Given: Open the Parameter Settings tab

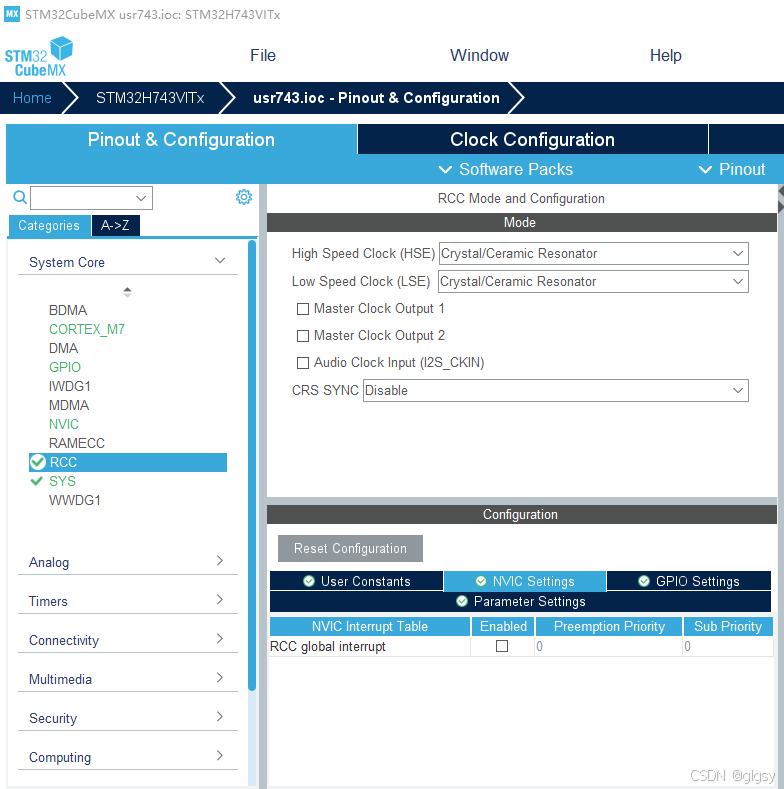Looking at the screenshot, I should [520, 601].
